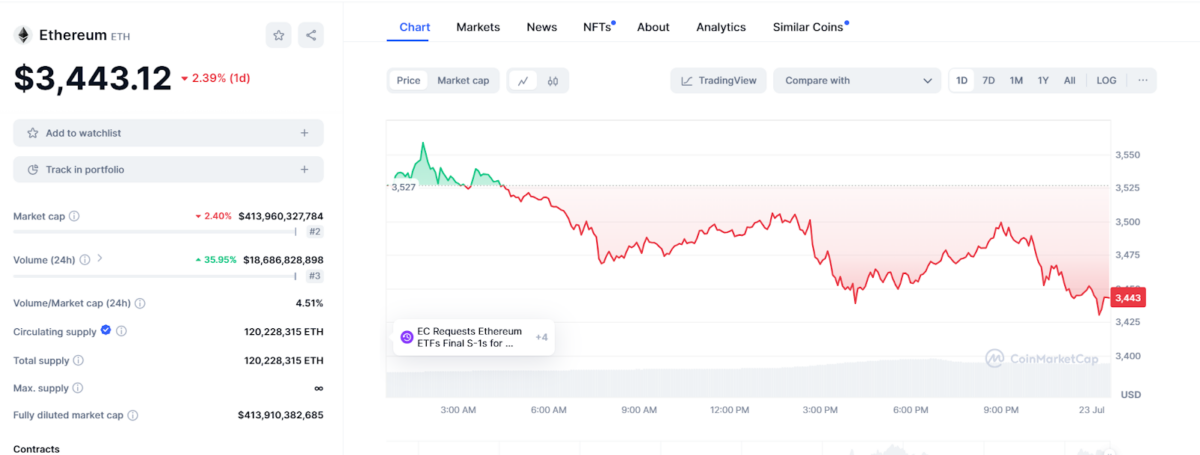Screen dimensions: 1200x455
Task: Show Total supply info icon
Action: [78, 360]
